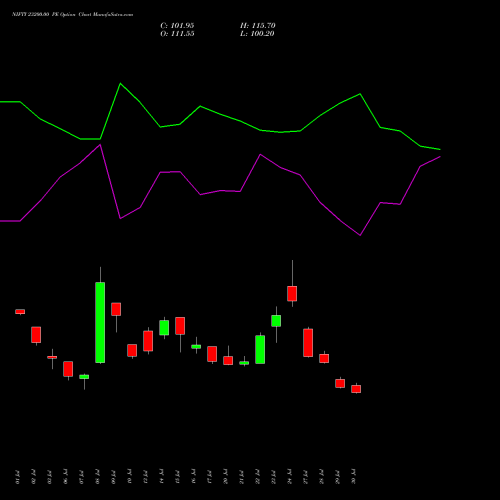Select the tall green candle on 08 Jul
The width and height of the screenshot is (500, 500).
tap(100, 322)
